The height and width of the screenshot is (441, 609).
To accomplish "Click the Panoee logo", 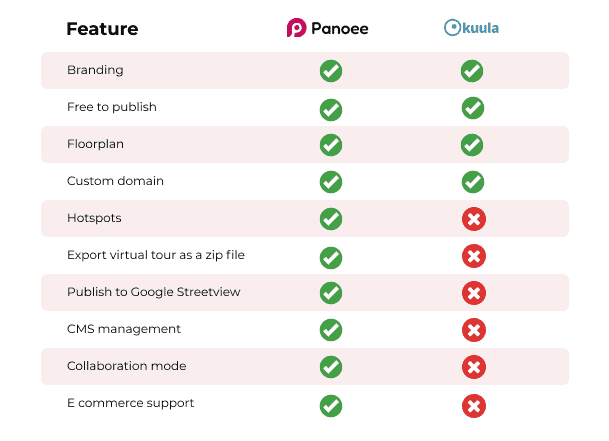I will coord(327,28).
